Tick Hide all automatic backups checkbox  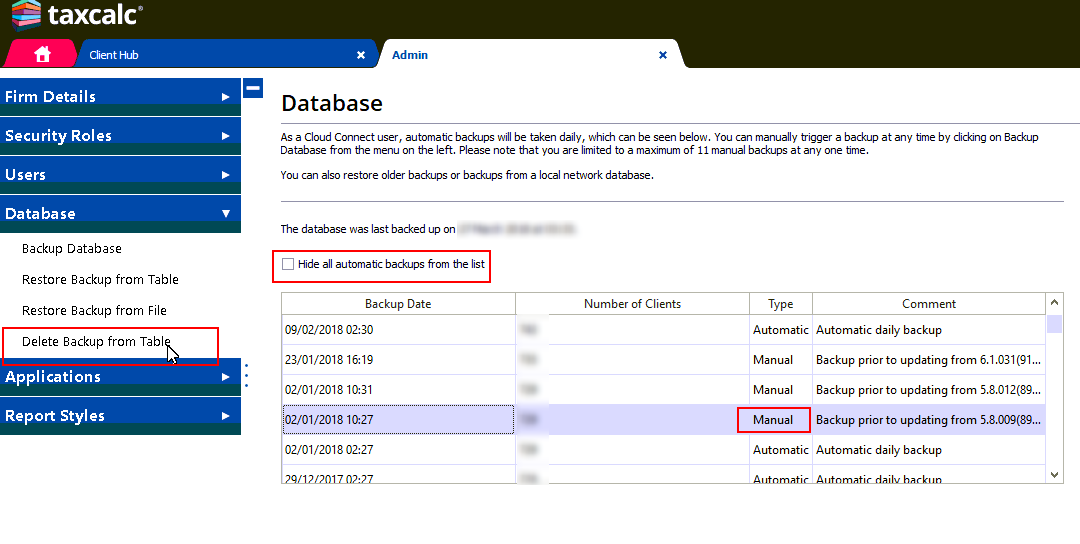pyautogui.click(x=289, y=264)
